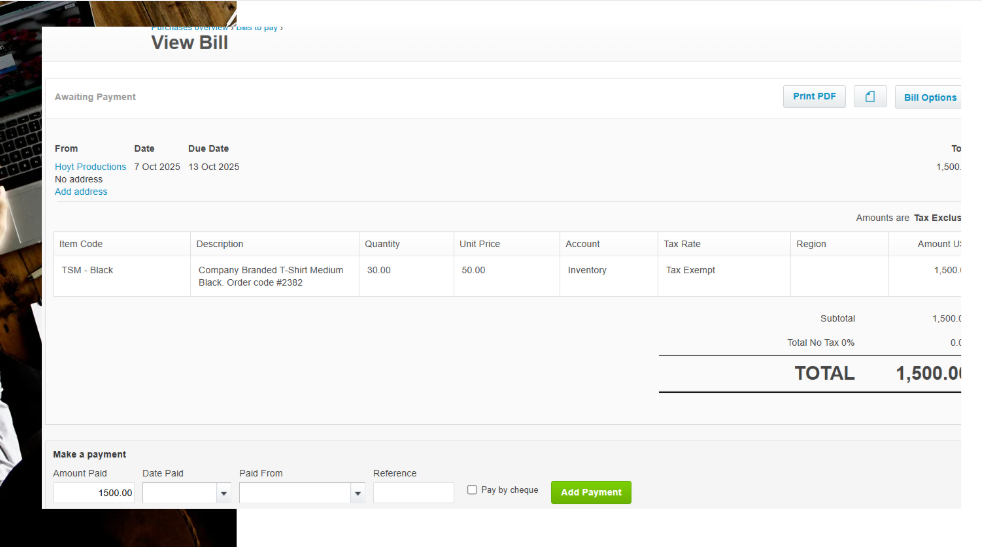Viewport: 982px width, 547px height.
Task: Click the green Add Payment button
Action: coord(591,492)
